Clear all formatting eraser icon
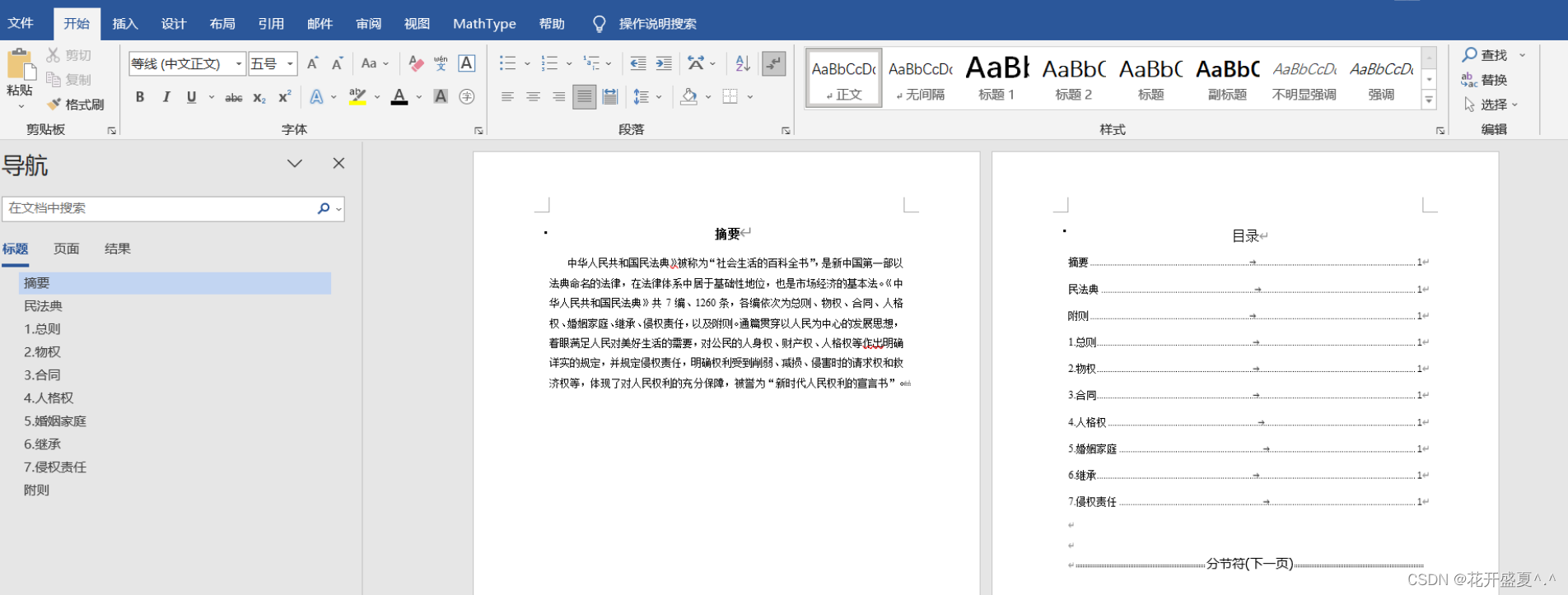 coord(416,63)
